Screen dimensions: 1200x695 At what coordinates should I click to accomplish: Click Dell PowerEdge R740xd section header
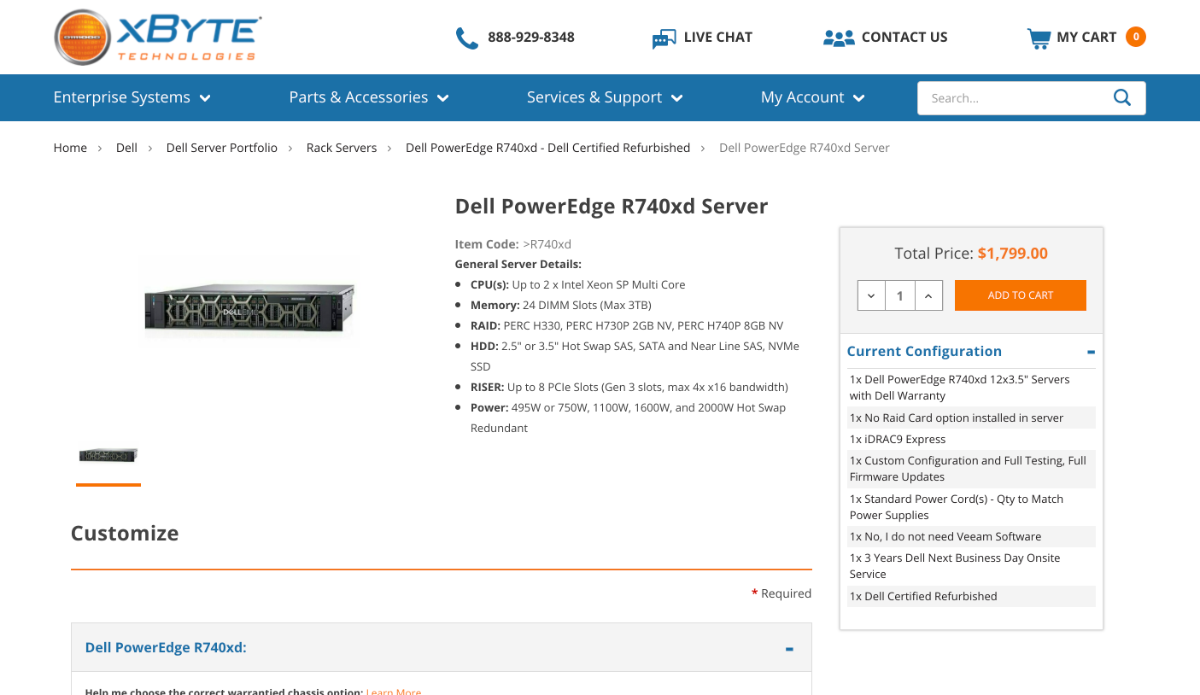(x=441, y=647)
